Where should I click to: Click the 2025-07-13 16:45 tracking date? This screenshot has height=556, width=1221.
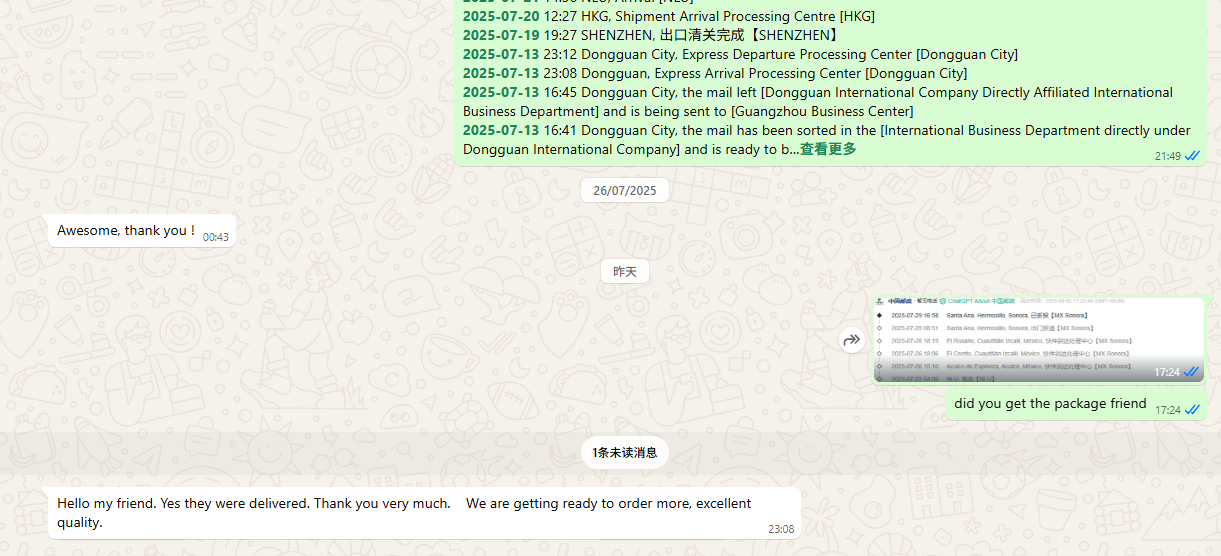[500, 92]
